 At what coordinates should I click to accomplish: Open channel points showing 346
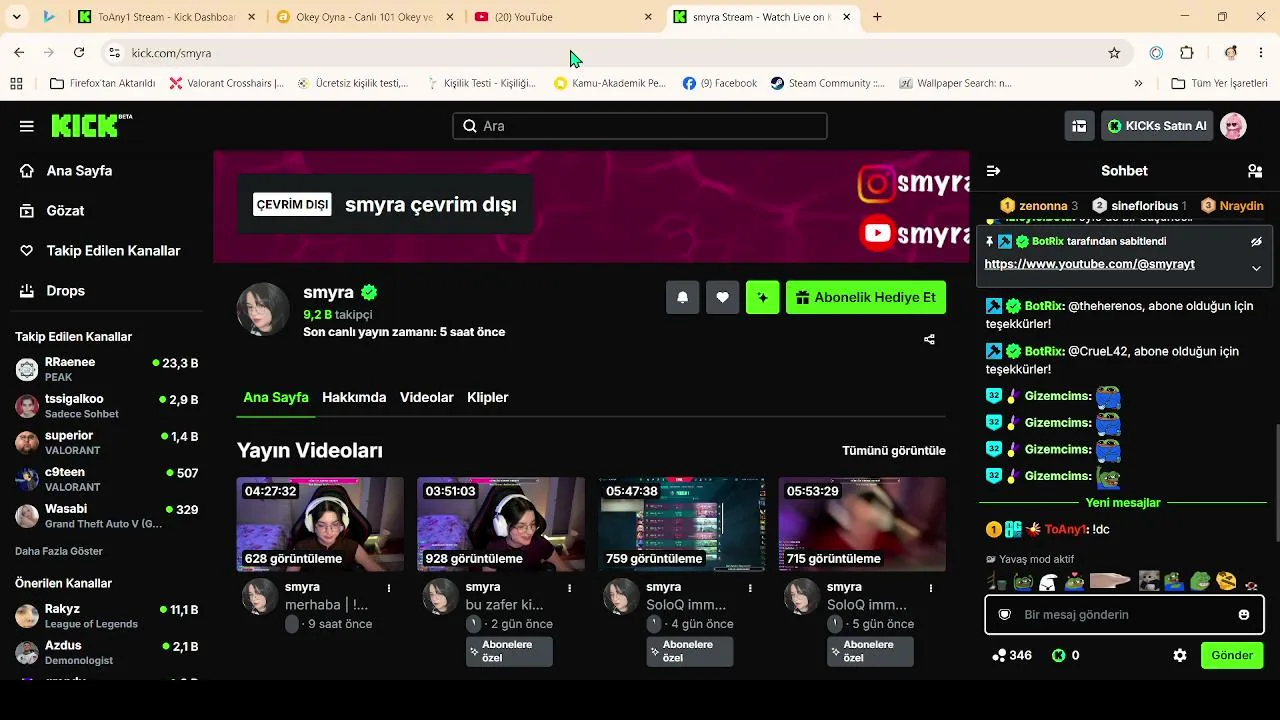(x=1012, y=655)
